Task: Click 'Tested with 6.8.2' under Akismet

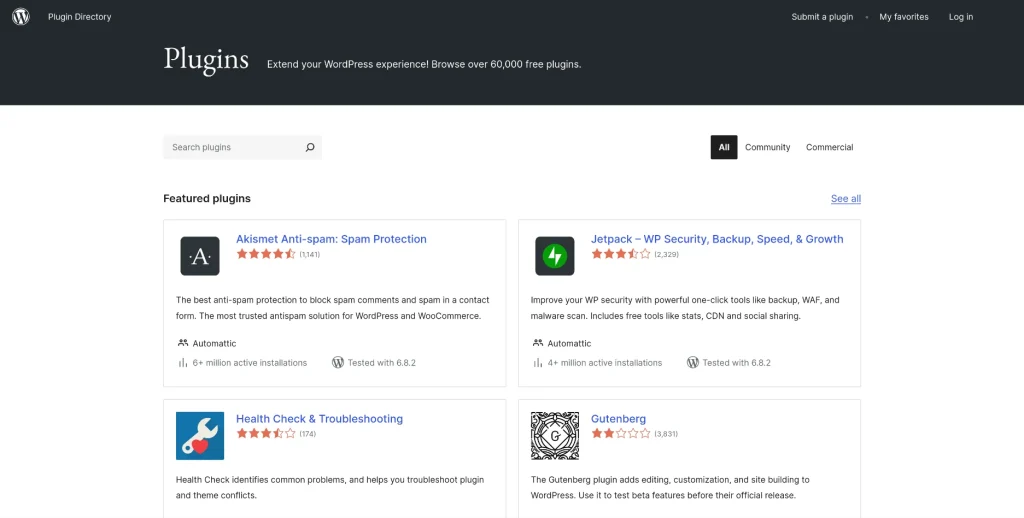Action: 381,363
